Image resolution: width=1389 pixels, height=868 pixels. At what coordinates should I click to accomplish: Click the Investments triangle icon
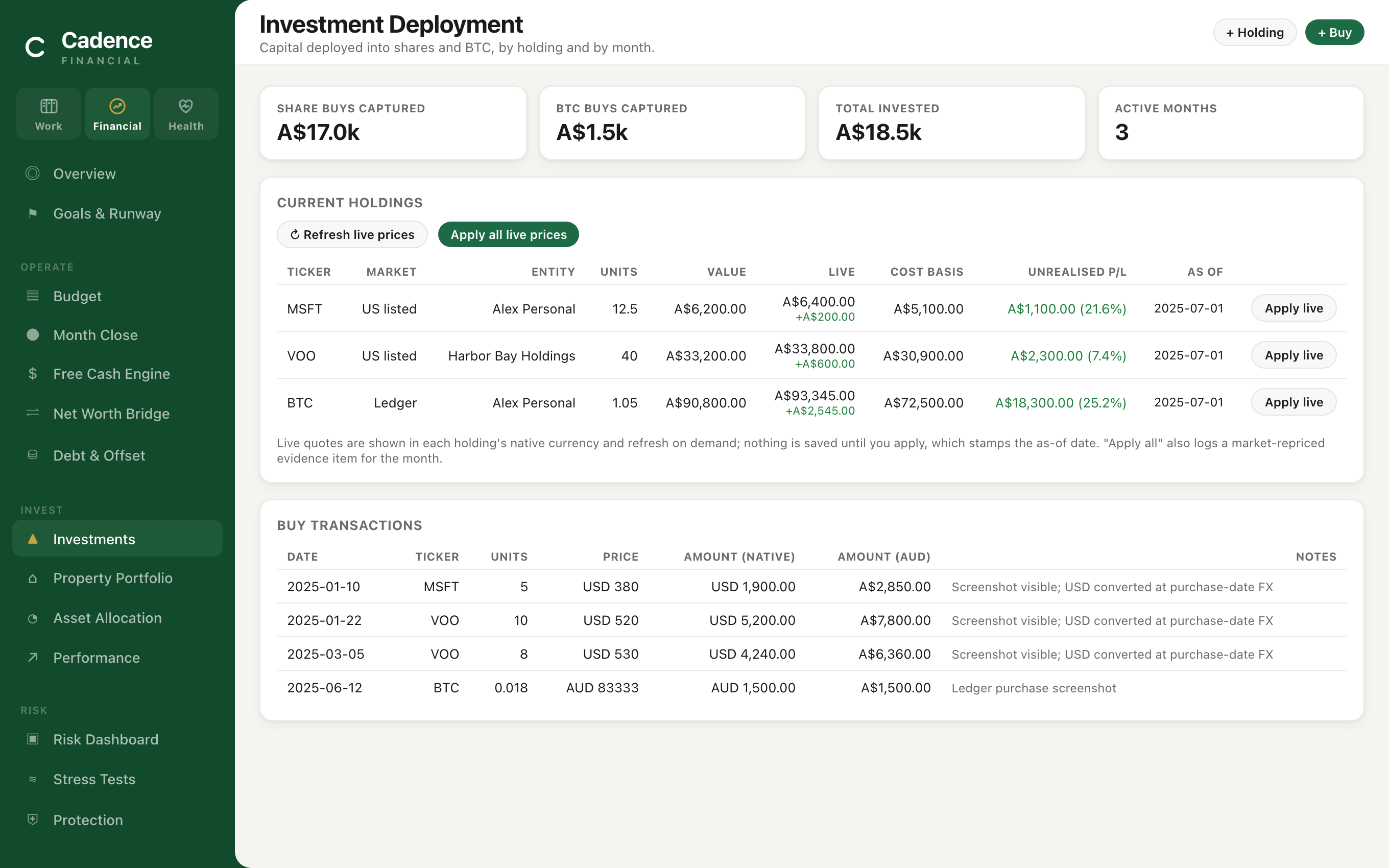33,539
